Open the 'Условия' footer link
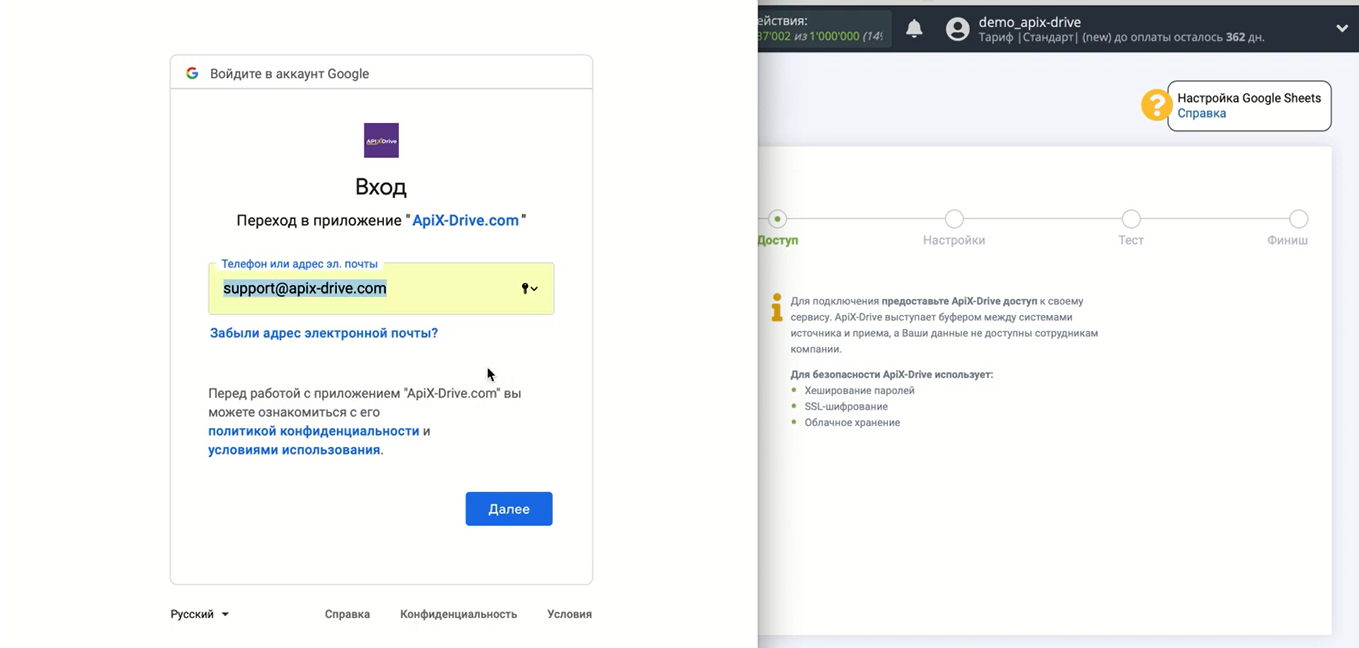Viewport: 1359px width, 648px height. pyautogui.click(x=569, y=614)
